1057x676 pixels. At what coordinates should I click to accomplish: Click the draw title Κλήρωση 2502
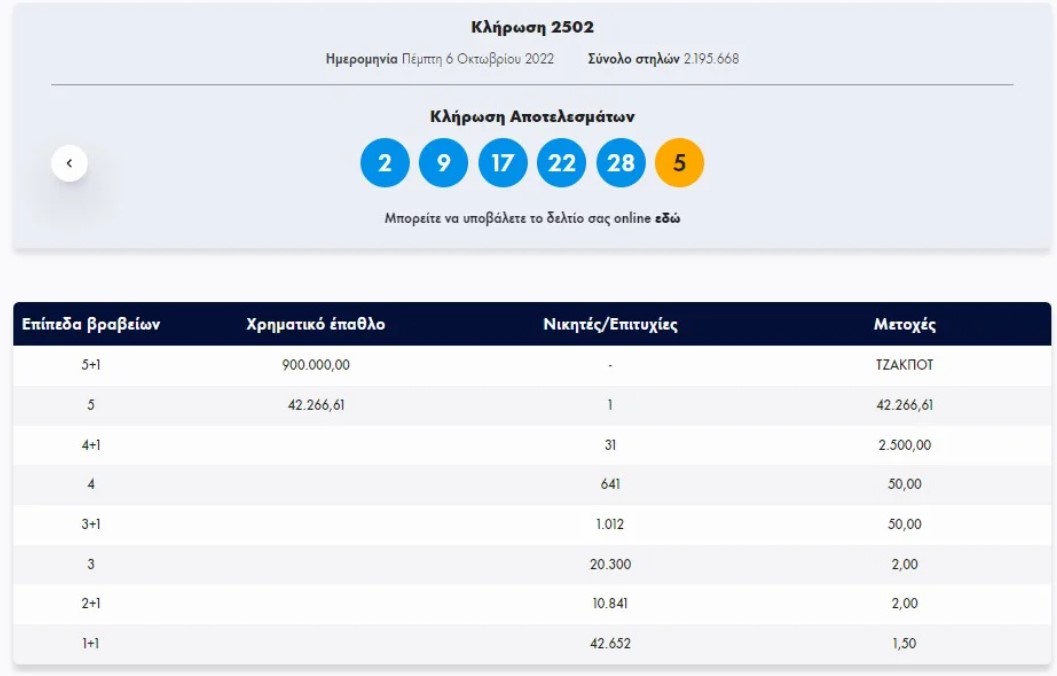[528, 27]
